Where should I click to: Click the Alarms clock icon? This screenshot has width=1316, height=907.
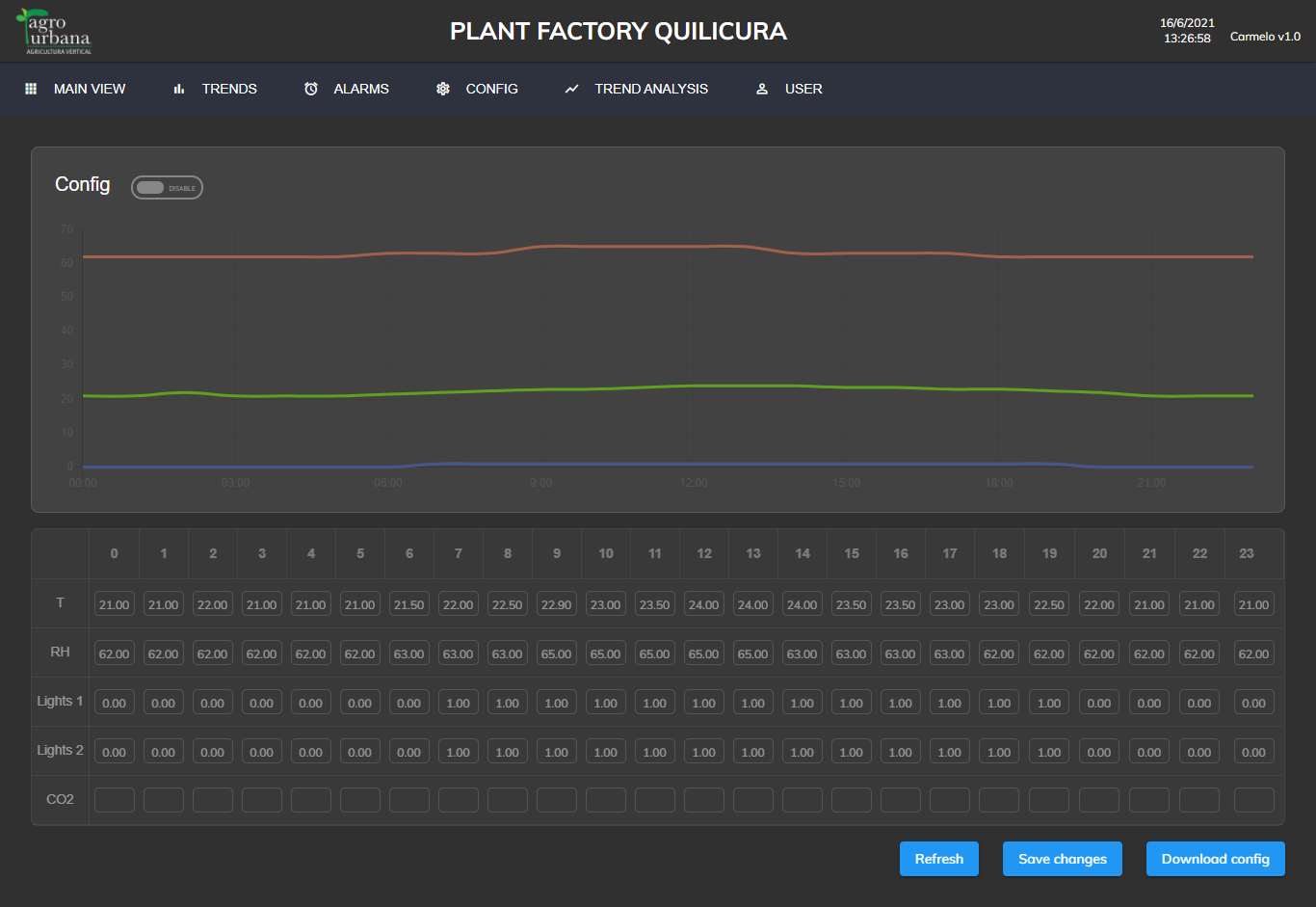click(311, 89)
